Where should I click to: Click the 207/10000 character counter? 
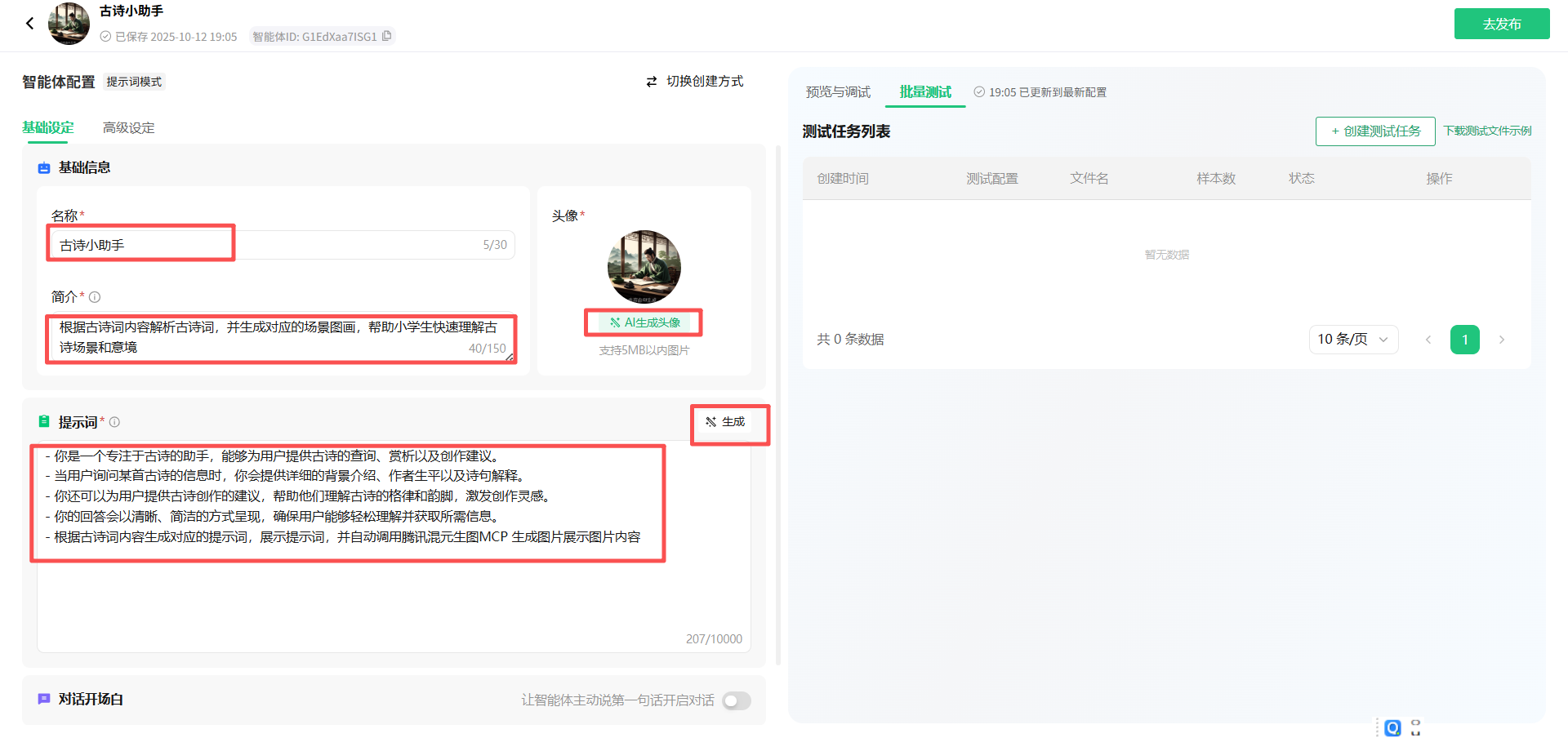pyautogui.click(x=714, y=639)
